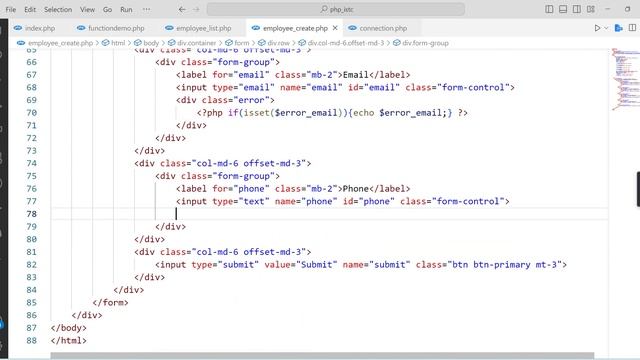Open the Customize Layout icon
This screenshot has height=360, width=640.
tap(591, 9)
